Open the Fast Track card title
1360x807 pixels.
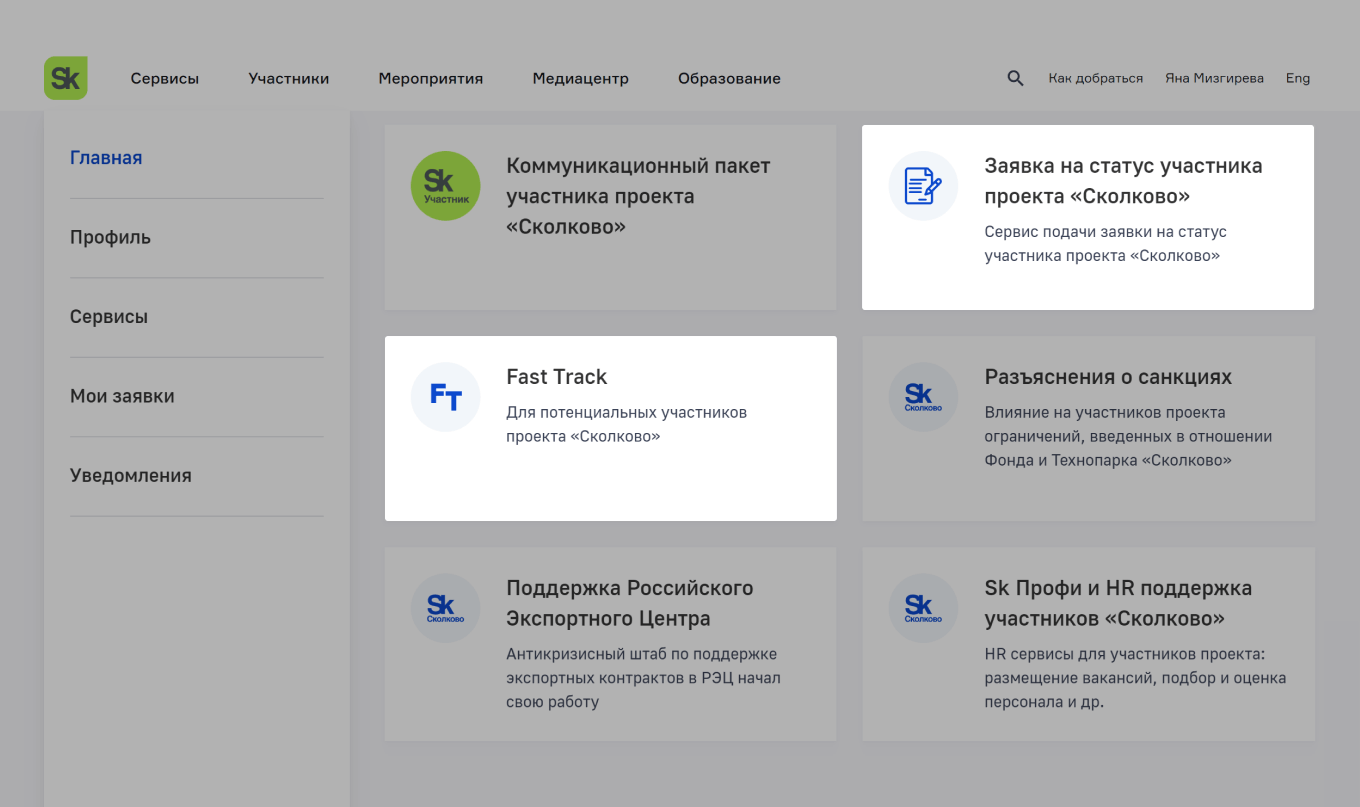557,377
